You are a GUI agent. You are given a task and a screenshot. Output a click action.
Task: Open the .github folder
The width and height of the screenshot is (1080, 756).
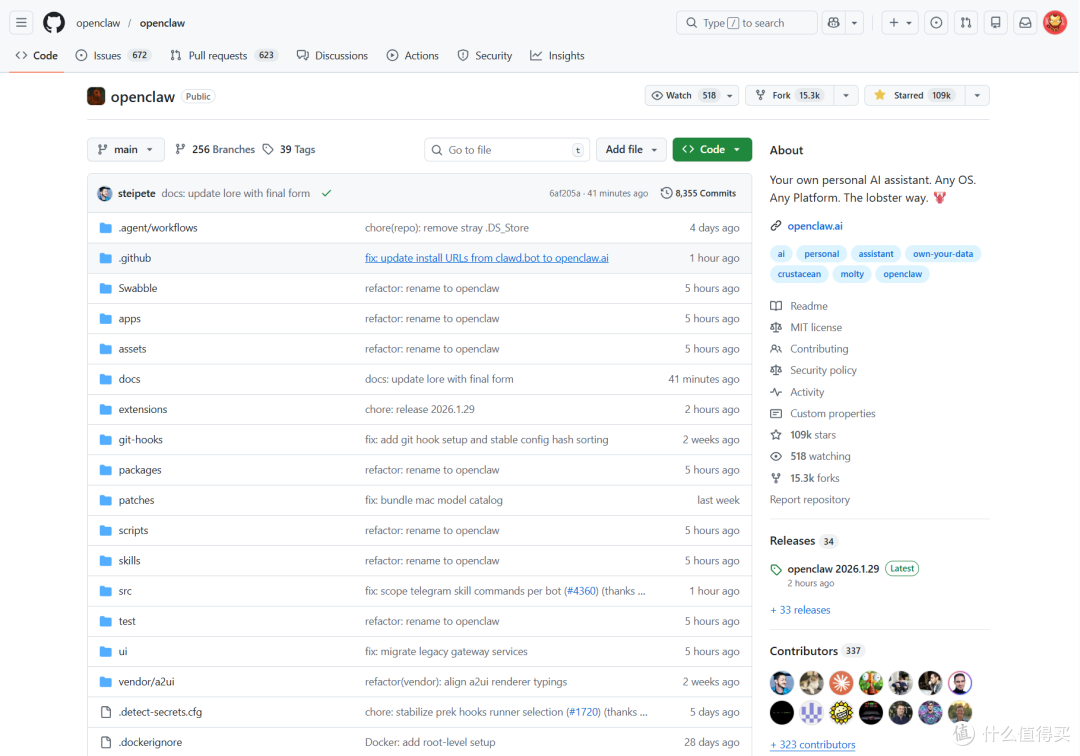tap(135, 258)
